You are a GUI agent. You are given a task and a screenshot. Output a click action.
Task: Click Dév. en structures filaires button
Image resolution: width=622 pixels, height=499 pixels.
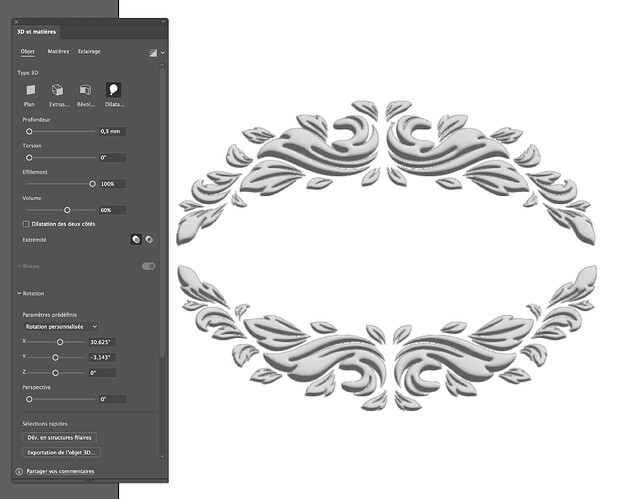click(60, 438)
